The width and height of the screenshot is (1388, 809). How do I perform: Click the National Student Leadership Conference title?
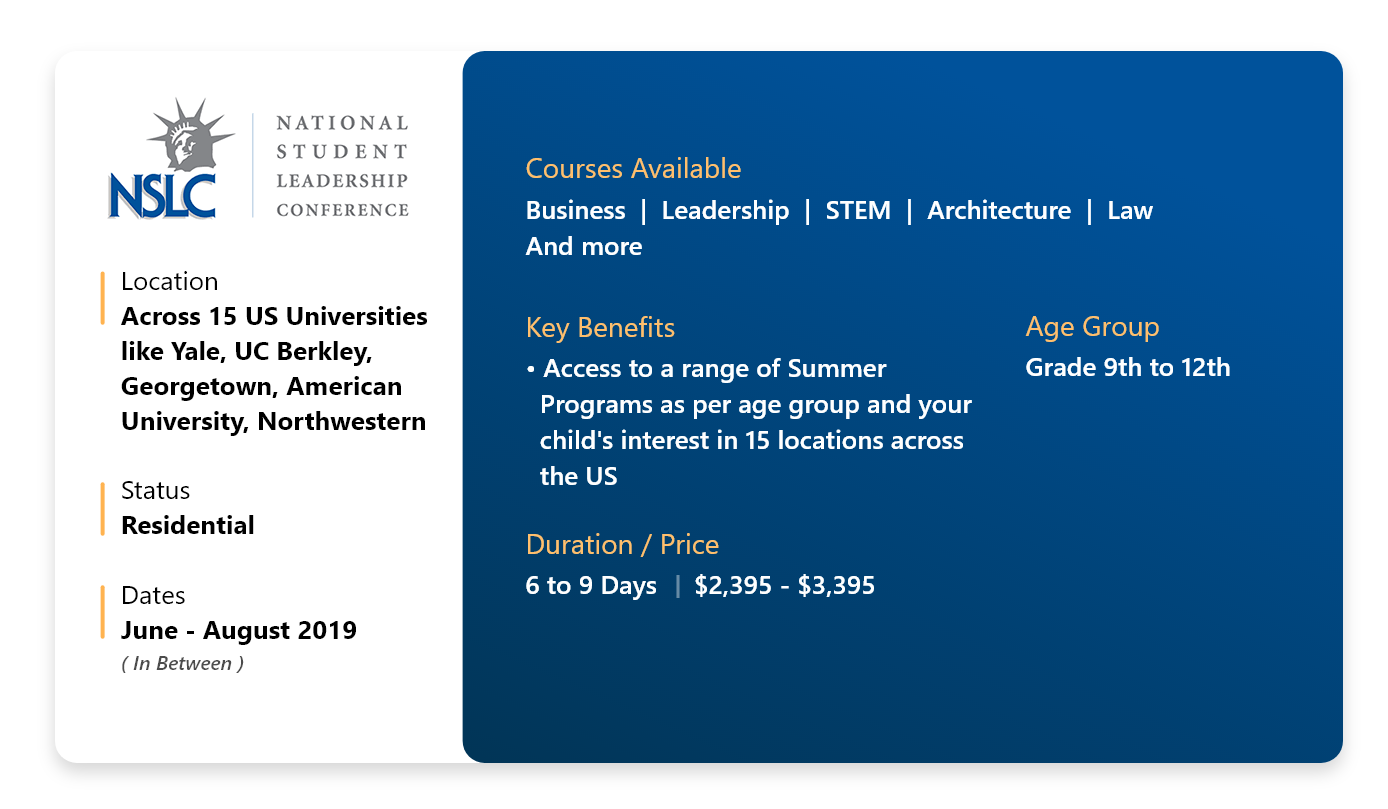pos(342,166)
